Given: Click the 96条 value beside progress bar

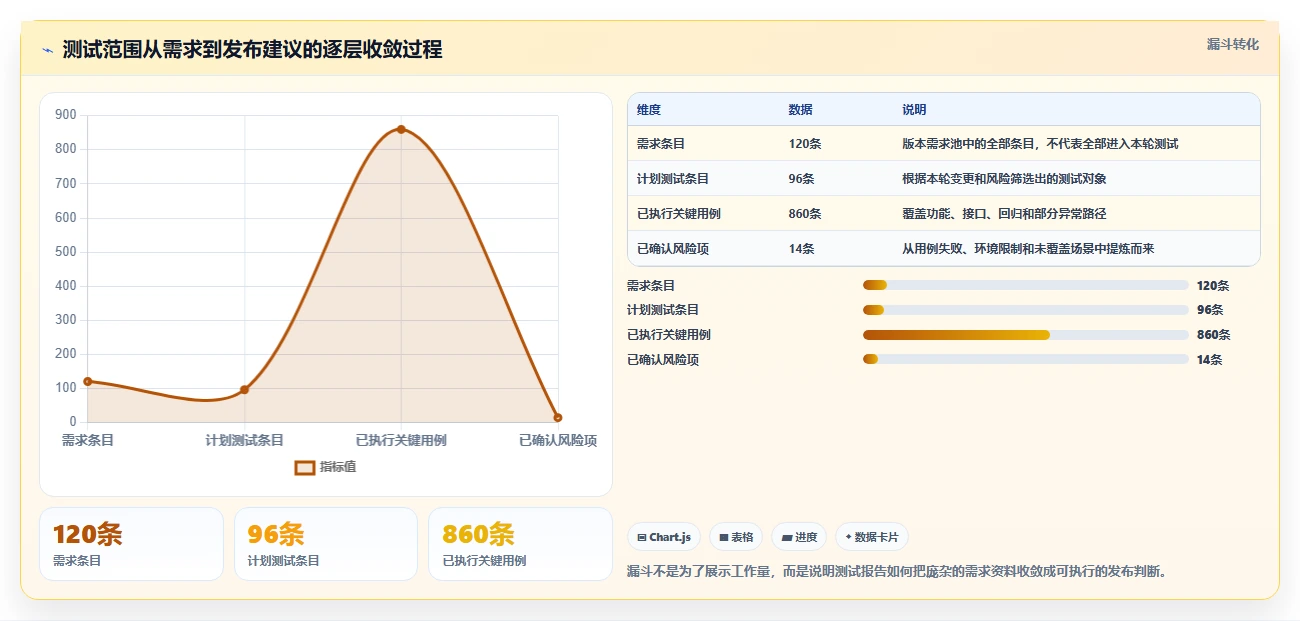Looking at the screenshot, I should [x=1209, y=310].
